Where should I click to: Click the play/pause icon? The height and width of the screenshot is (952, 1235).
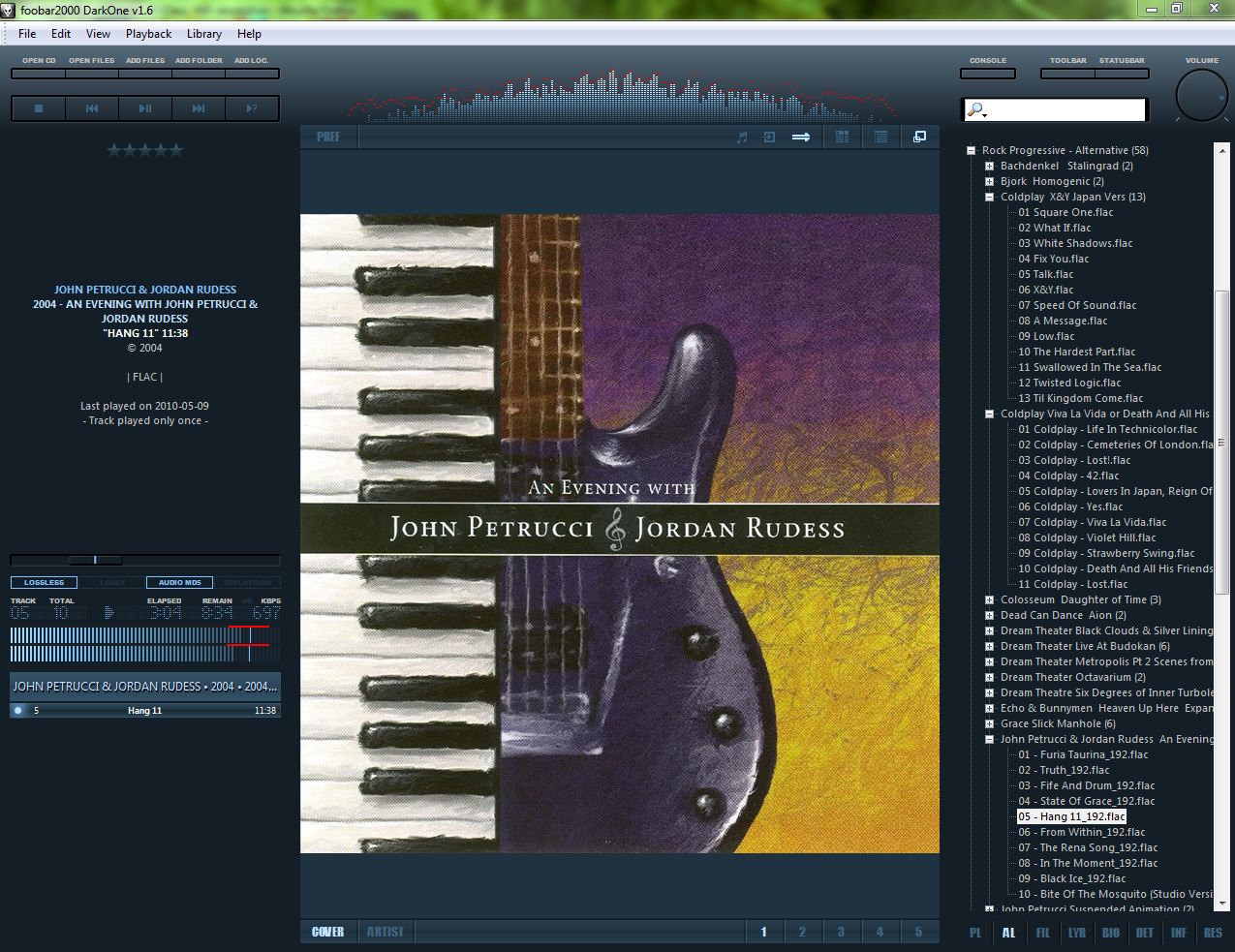[x=145, y=108]
